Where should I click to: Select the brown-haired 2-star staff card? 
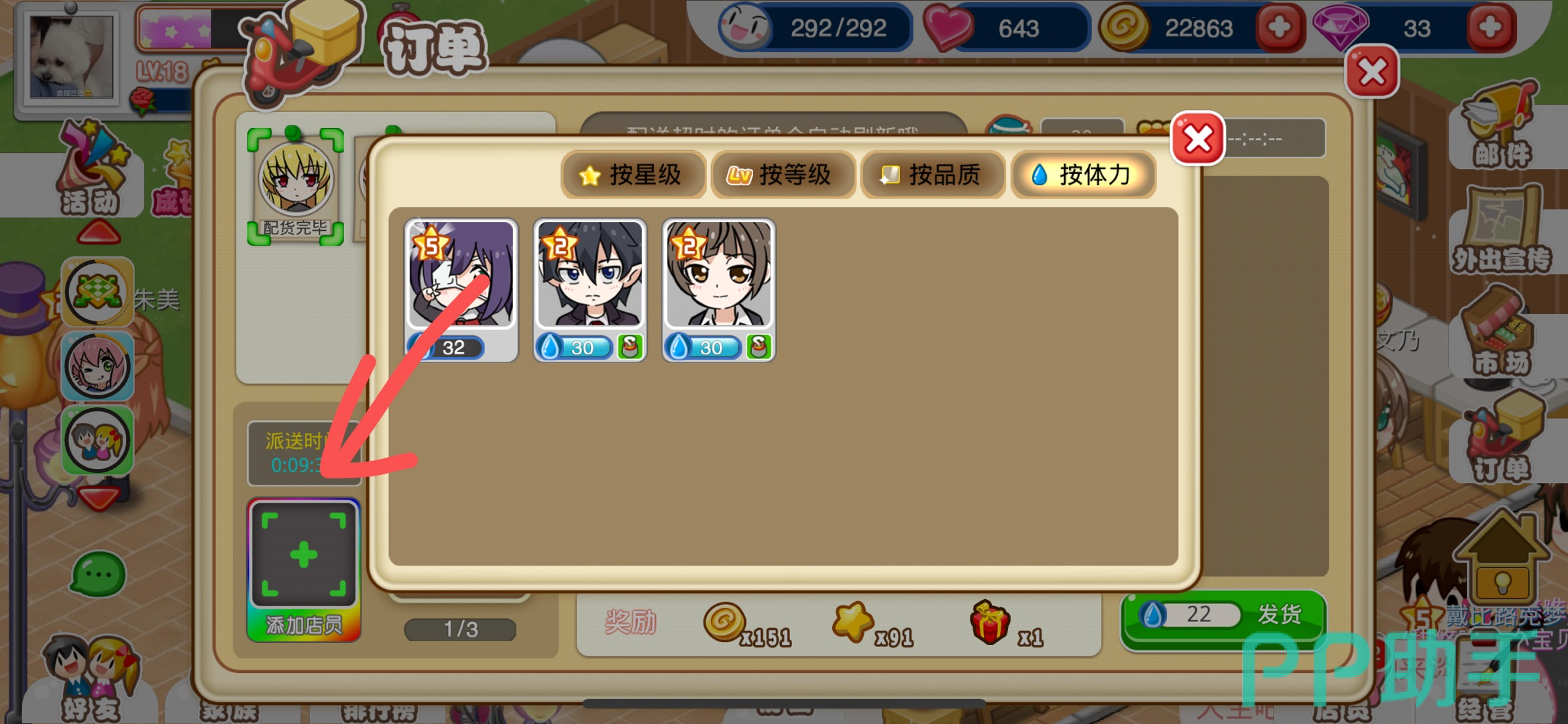tap(719, 290)
